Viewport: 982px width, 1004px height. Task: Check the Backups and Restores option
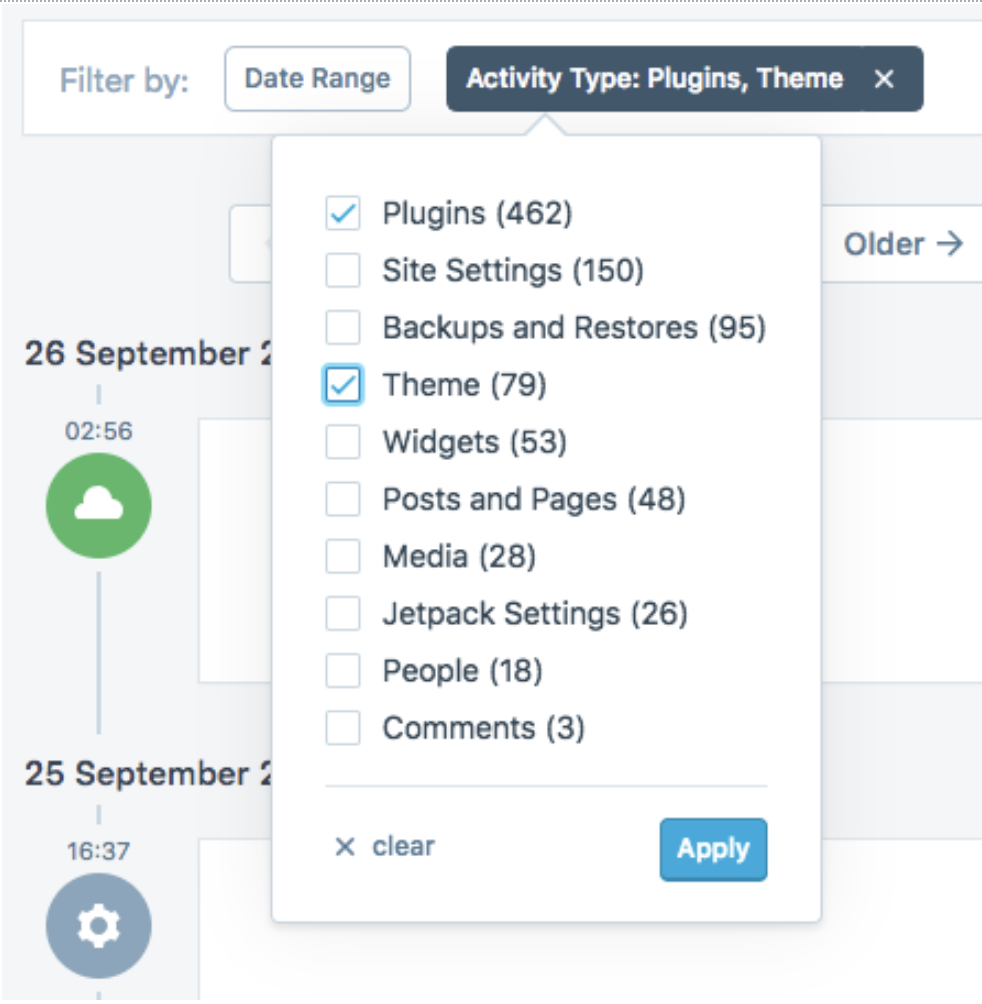(x=343, y=327)
